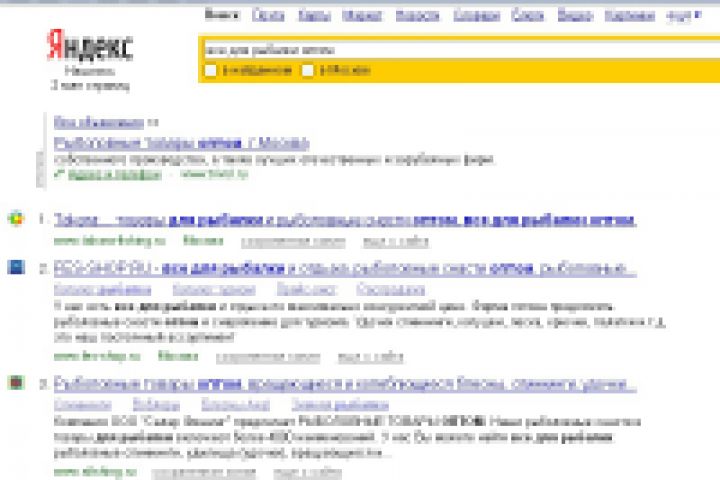Viewport: 720px width, 480px height.
Task: Click blue favicon of second search result
Action: point(16,267)
